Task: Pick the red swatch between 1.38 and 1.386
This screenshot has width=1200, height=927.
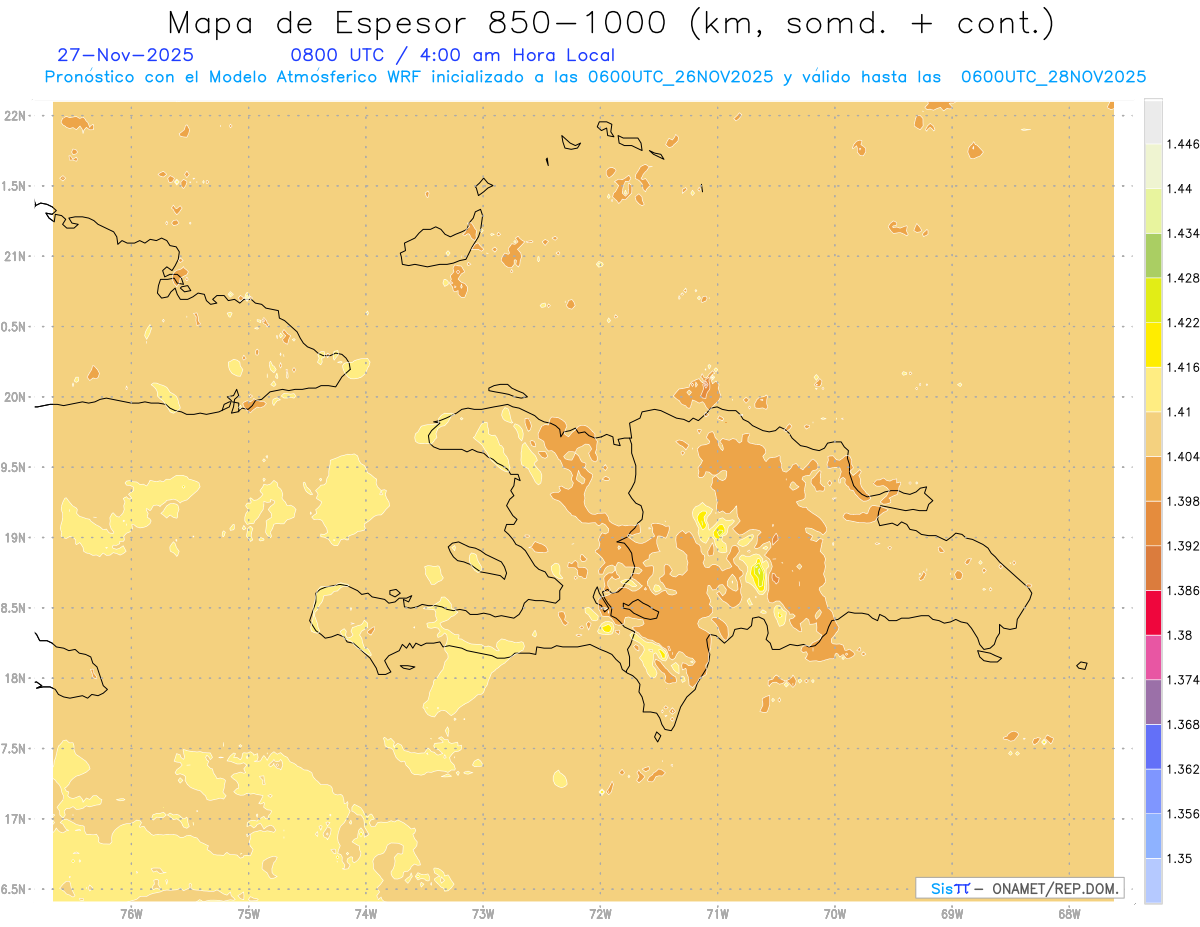Action: (x=1153, y=613)
